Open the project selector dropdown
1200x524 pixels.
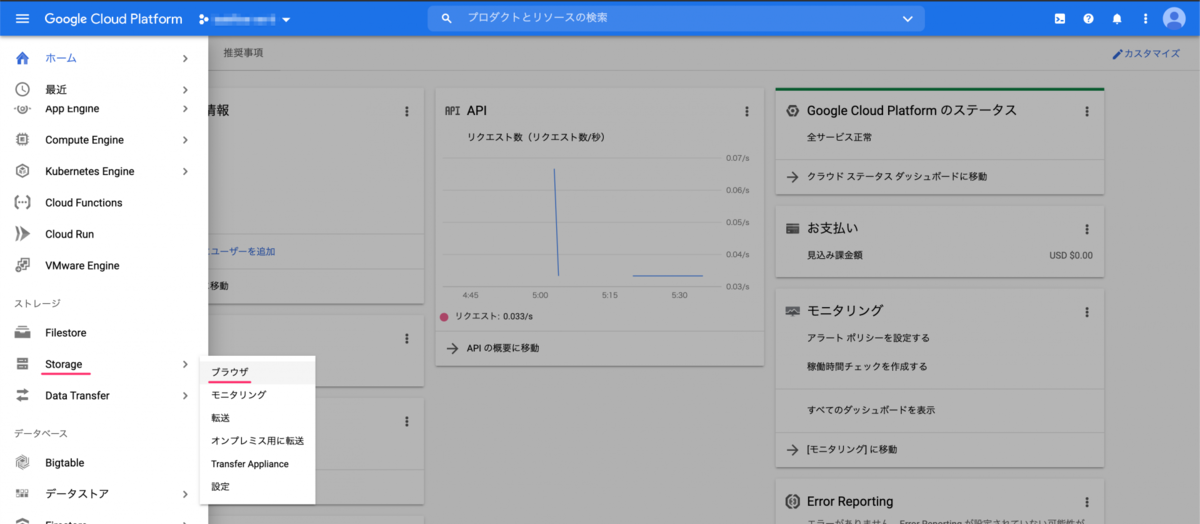(245, 19)
